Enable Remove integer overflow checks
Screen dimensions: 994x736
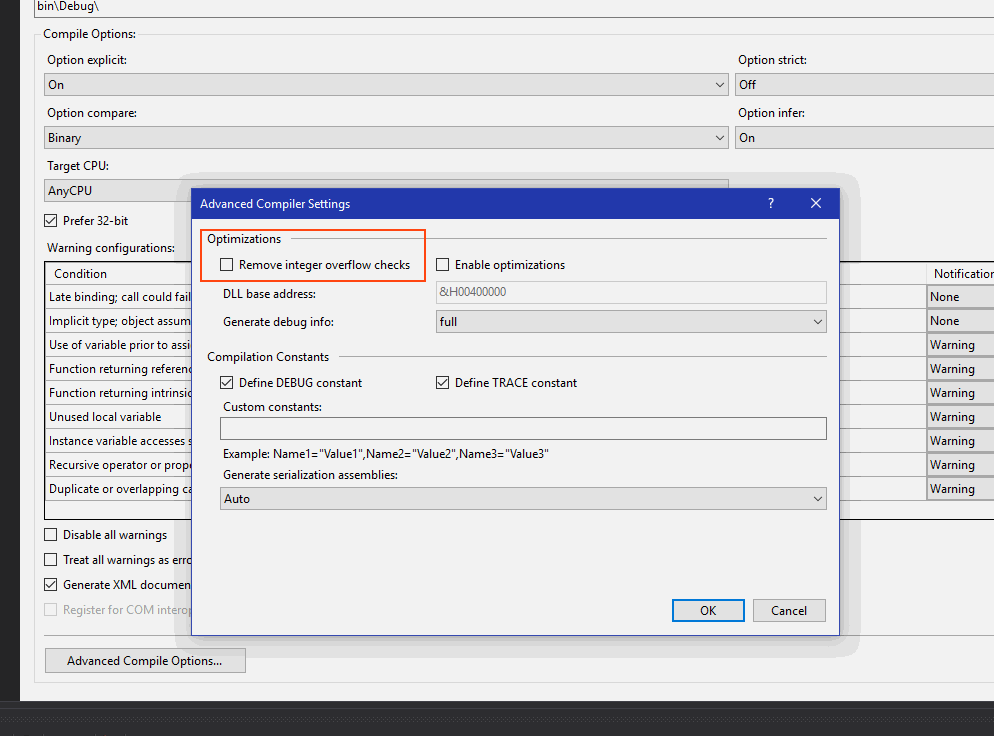point(226,264)
